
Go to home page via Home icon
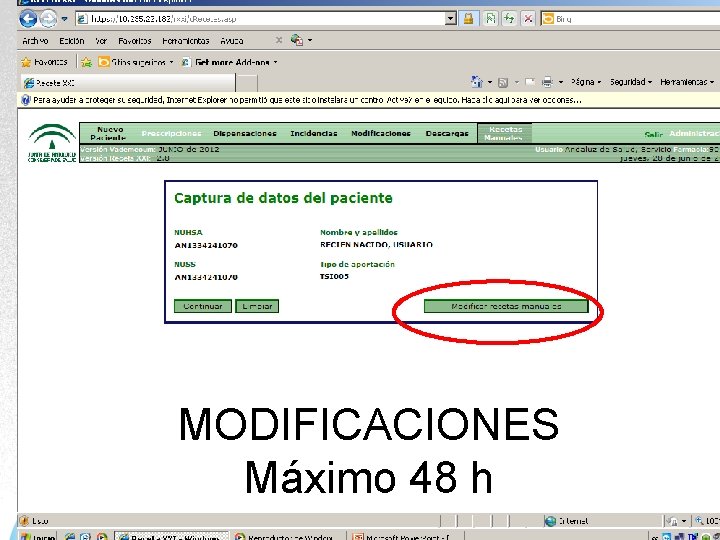[477, 82]
